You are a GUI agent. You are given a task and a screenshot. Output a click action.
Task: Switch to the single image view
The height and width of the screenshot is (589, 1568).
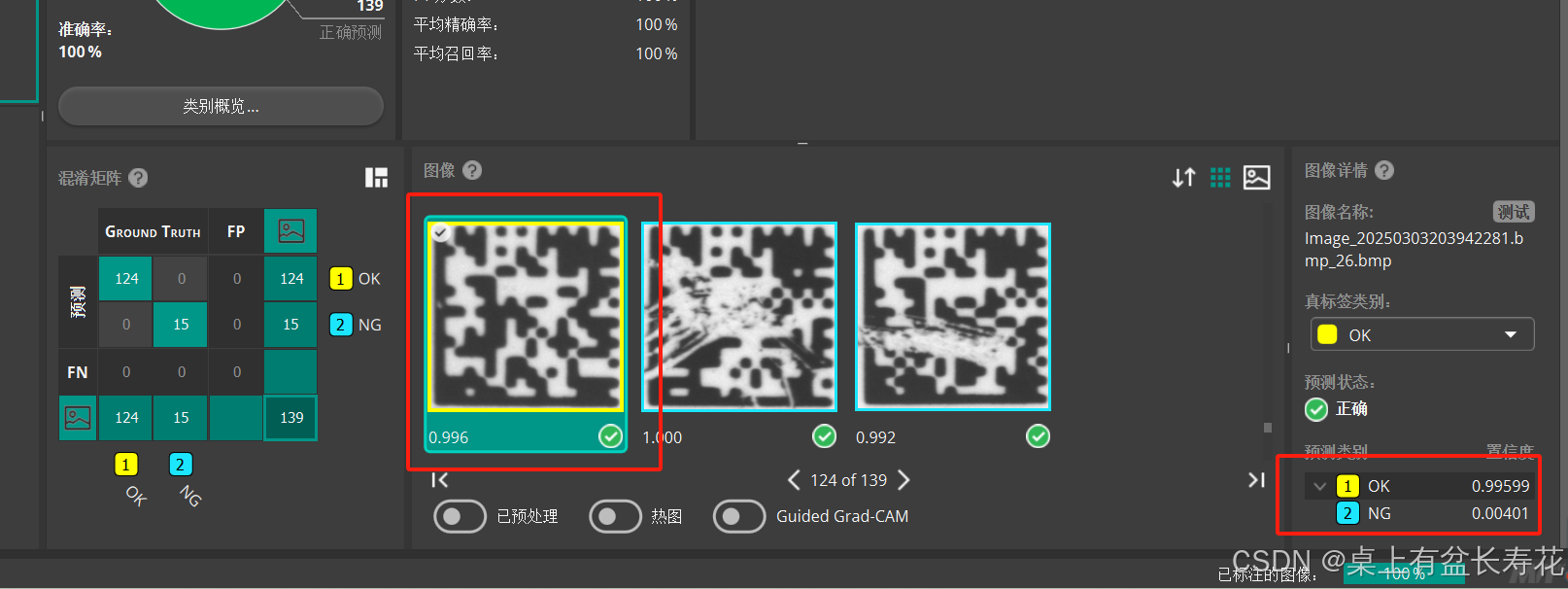point(1257,177)
